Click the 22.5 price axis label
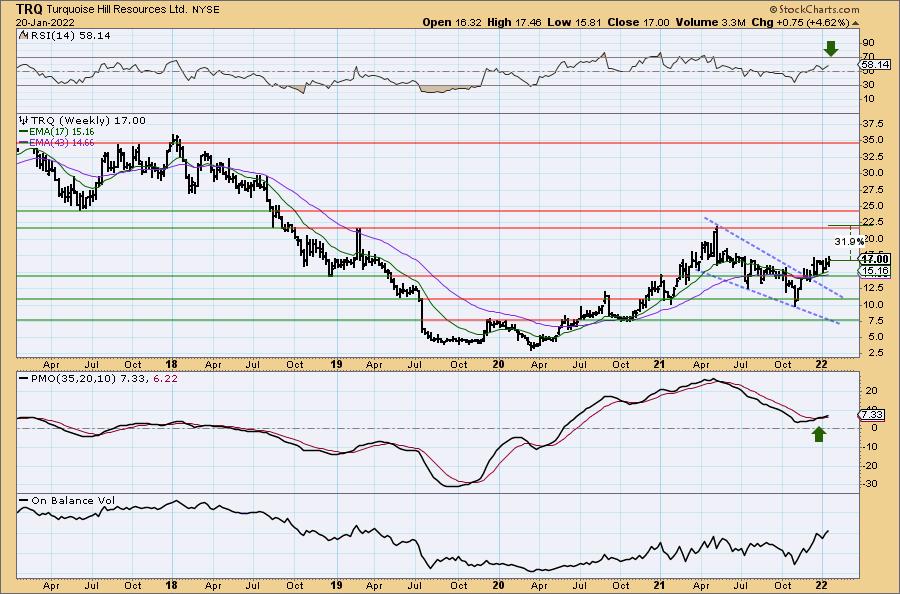This screenshot has height=594, width=900. 871,222
